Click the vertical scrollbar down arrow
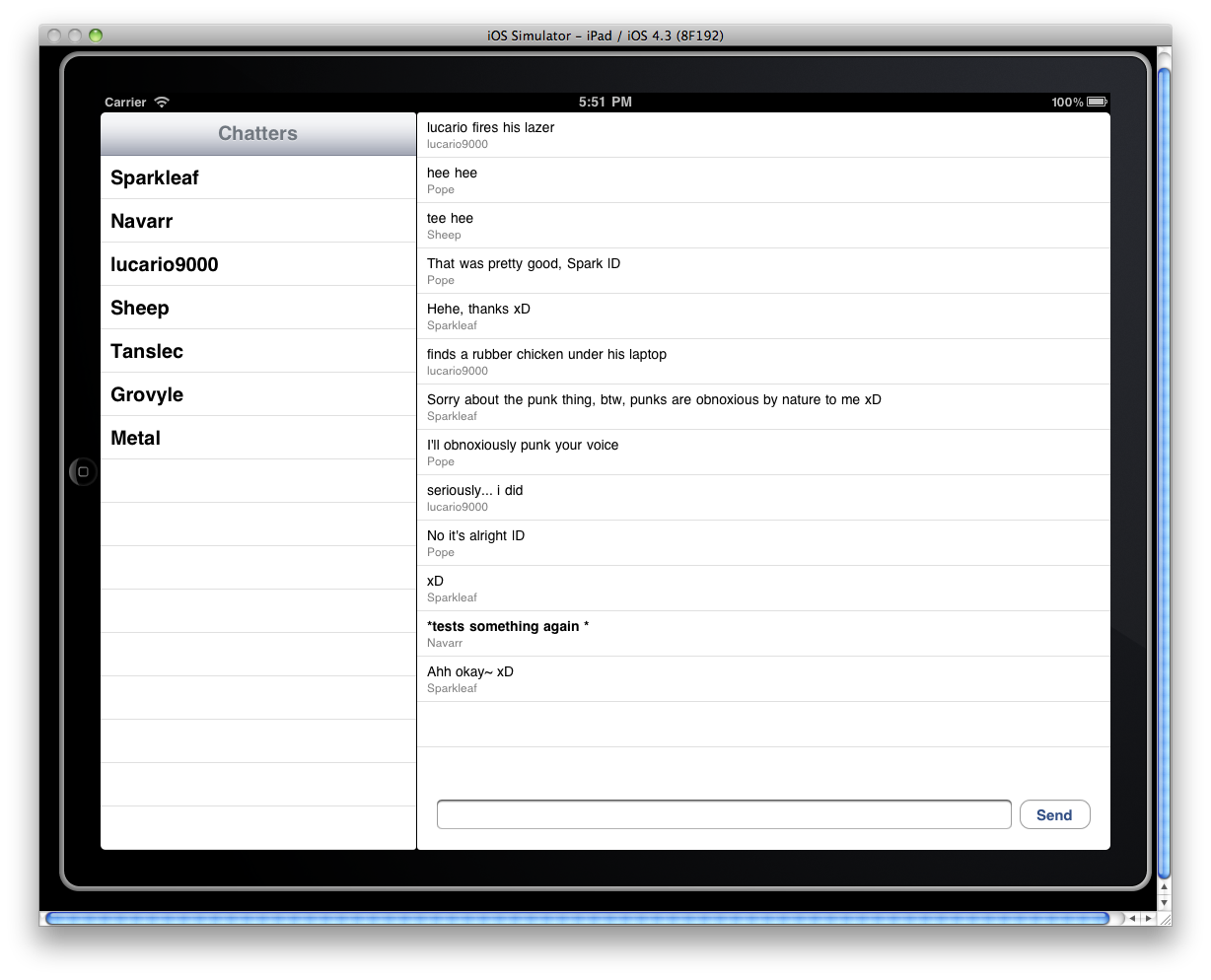The image size is (1211, 980). (1164, 902)
